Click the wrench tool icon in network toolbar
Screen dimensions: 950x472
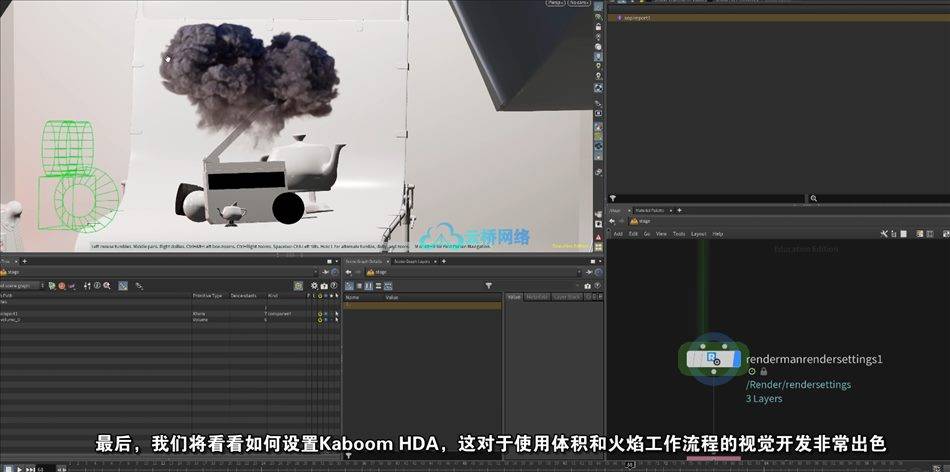point(884,234)
